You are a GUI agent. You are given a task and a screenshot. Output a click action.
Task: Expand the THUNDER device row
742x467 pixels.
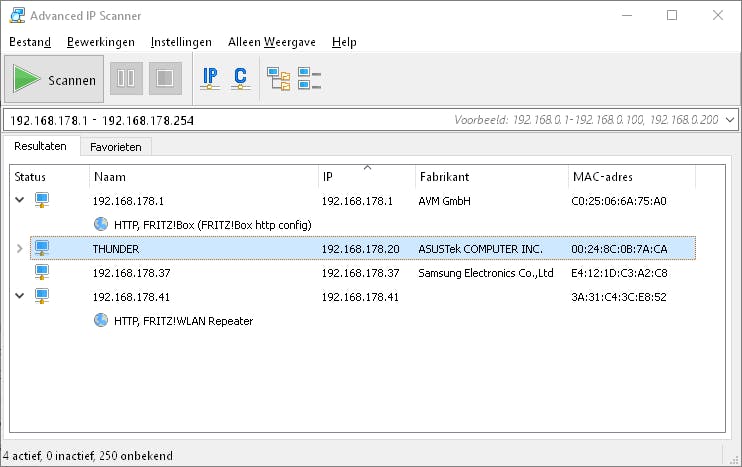(x=19, y=248)
